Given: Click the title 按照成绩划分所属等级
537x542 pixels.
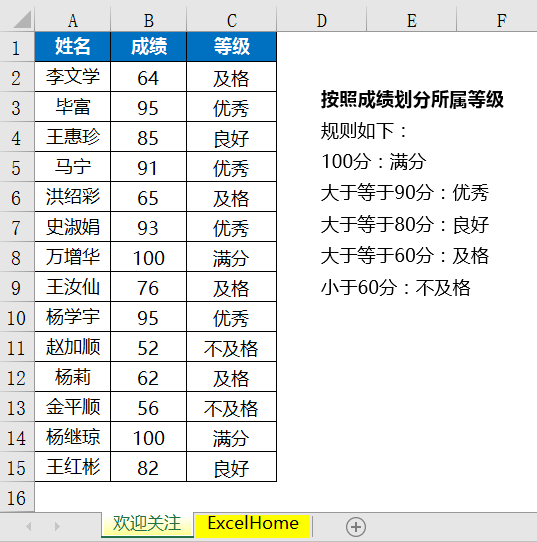Looking at the screenshot, I should coord(412,100).
